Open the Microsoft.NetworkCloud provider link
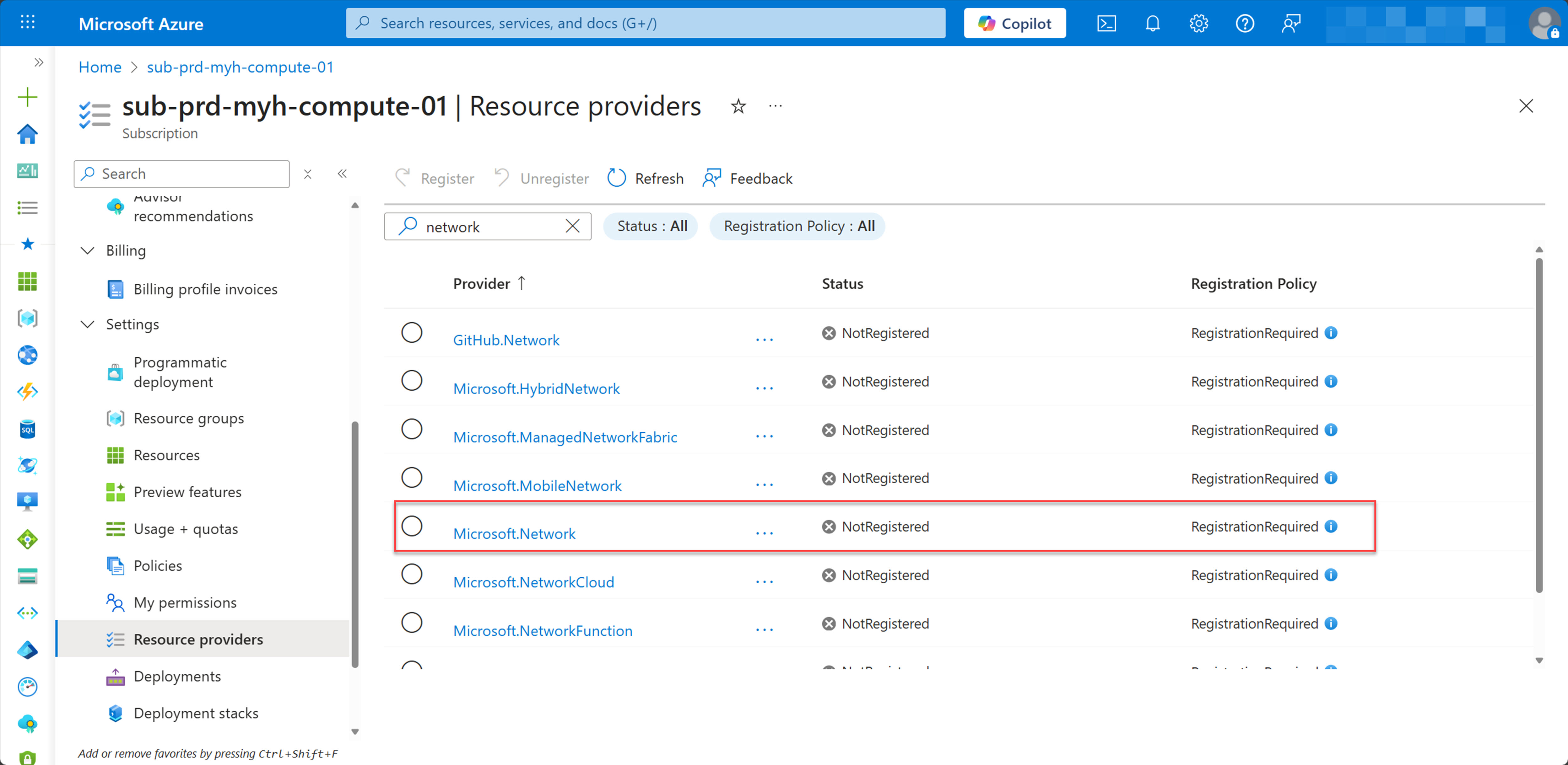1568x765 pixels. pyautogui.click(x=533, y=581)
